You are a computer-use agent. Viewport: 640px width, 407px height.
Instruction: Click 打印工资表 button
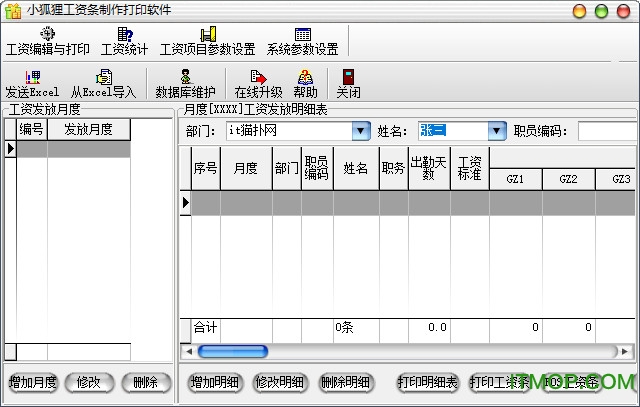coord(499,383)
